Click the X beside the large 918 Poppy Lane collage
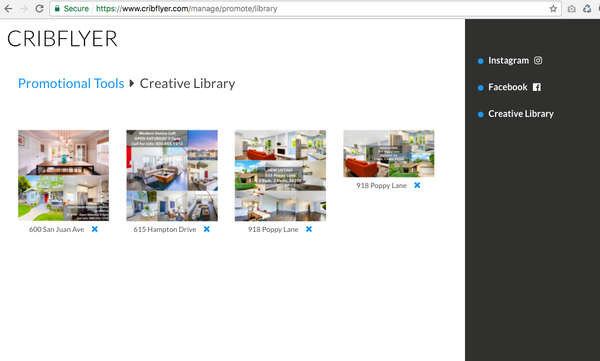The width and height of the screenshot is (600, 361). pyautogui.click(x=309, y=229)
